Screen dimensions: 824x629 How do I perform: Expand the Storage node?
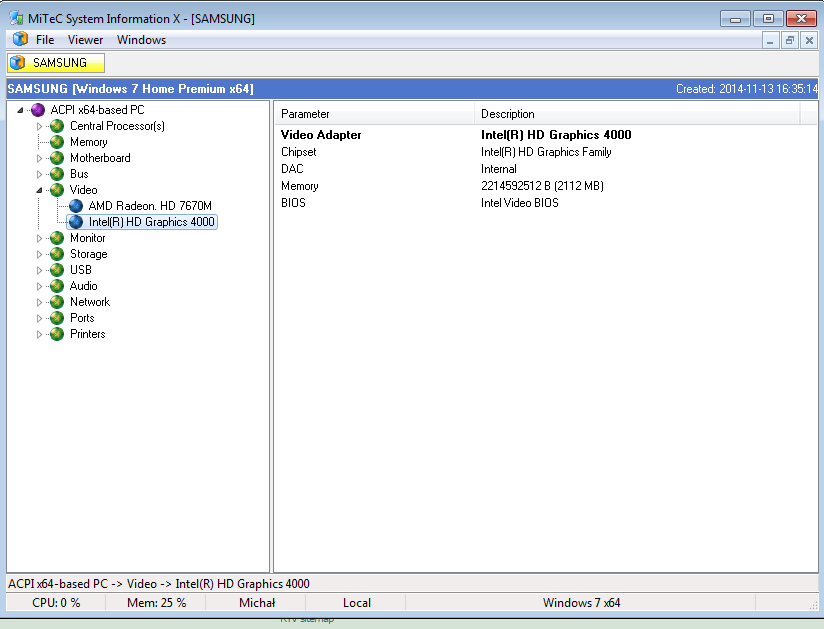coord(39,254)
